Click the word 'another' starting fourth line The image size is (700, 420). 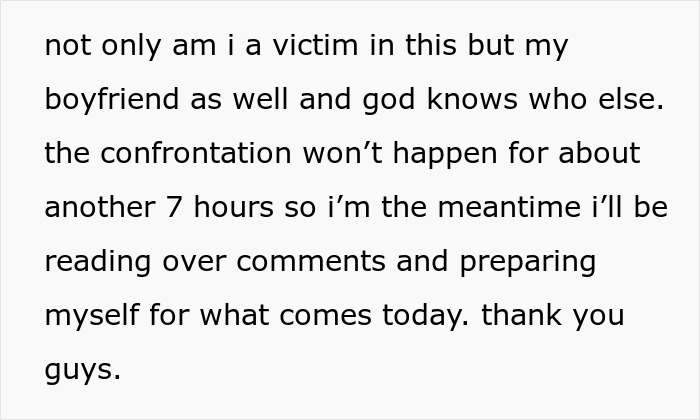pyautogui.click(x=100, y=208)
